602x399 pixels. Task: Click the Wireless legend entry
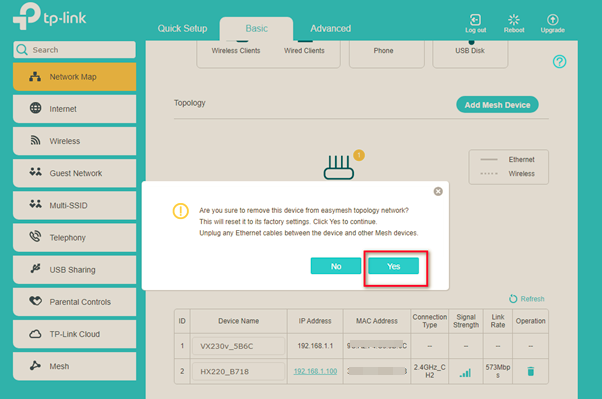tap(508, 174)
